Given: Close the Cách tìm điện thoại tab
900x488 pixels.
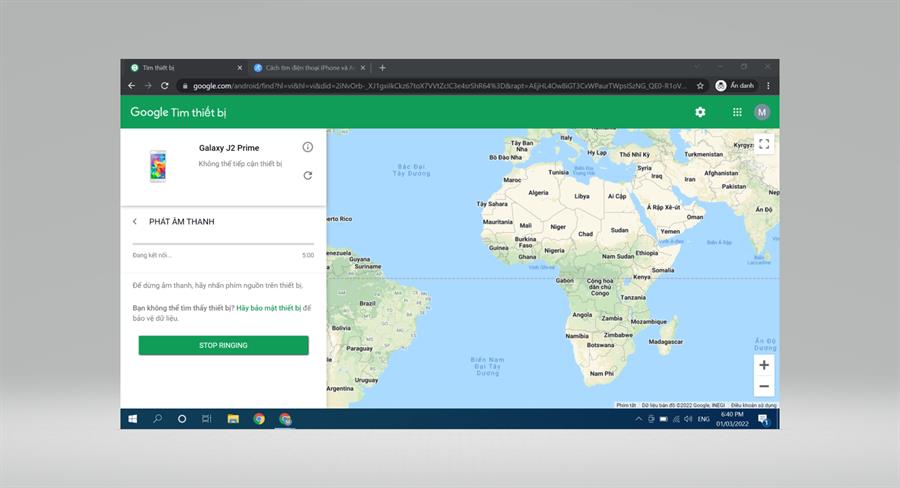Looking at the screenshot, I should (363, 68).
